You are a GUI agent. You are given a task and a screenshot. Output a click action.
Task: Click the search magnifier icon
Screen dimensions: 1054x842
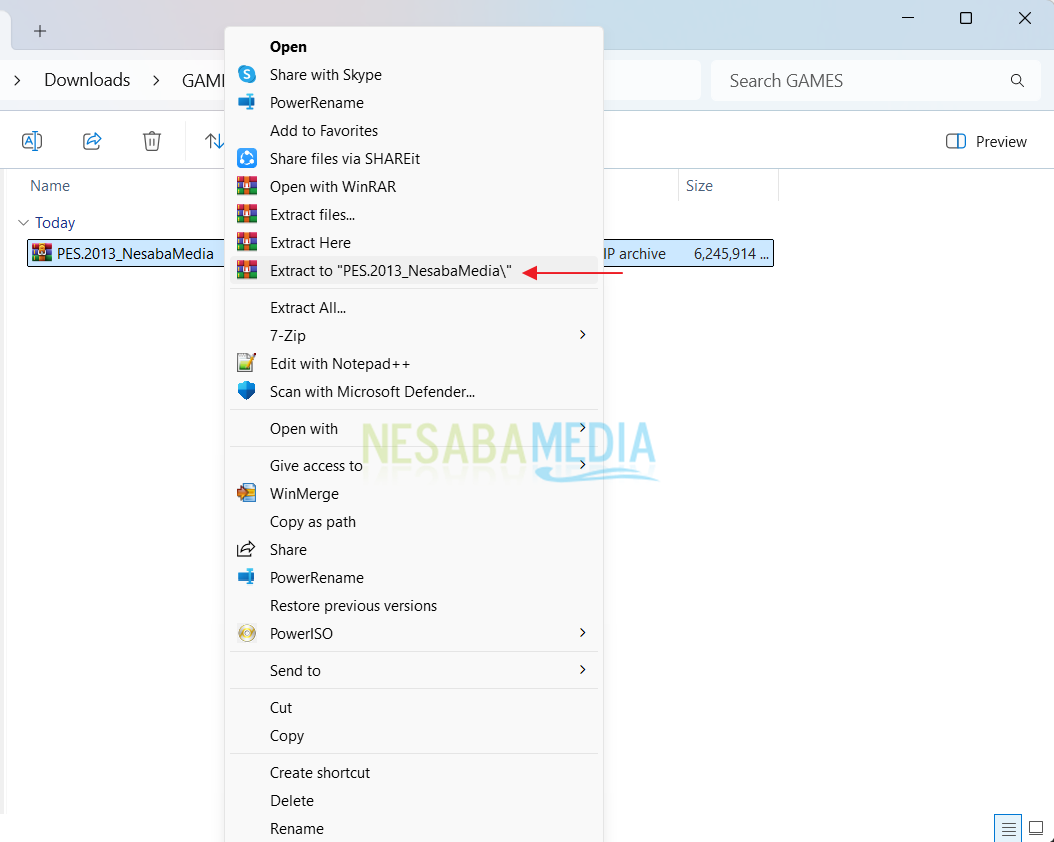point(1017,81)
